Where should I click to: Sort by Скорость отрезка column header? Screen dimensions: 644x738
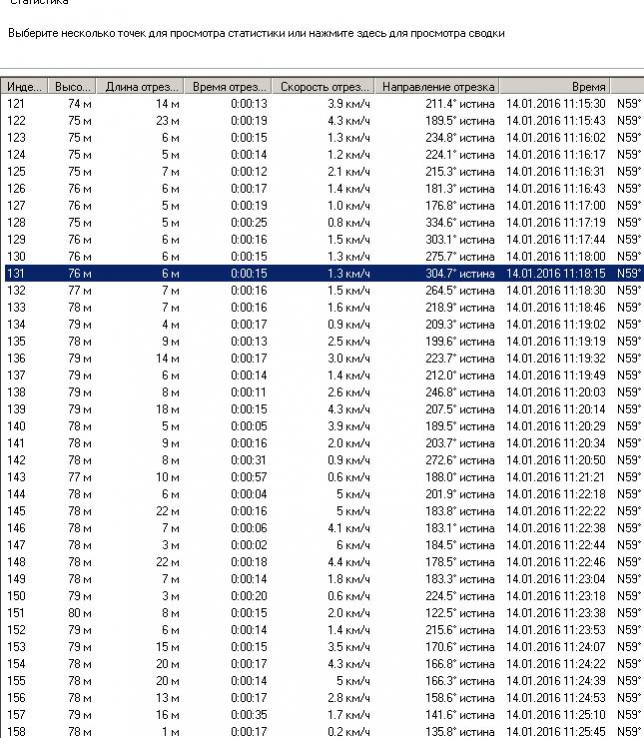[x=326, y=87]
